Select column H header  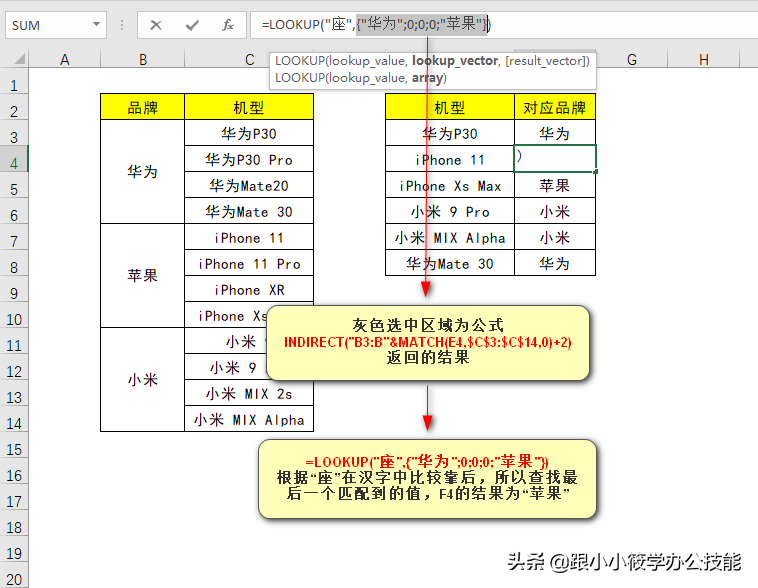click(703, 59)
